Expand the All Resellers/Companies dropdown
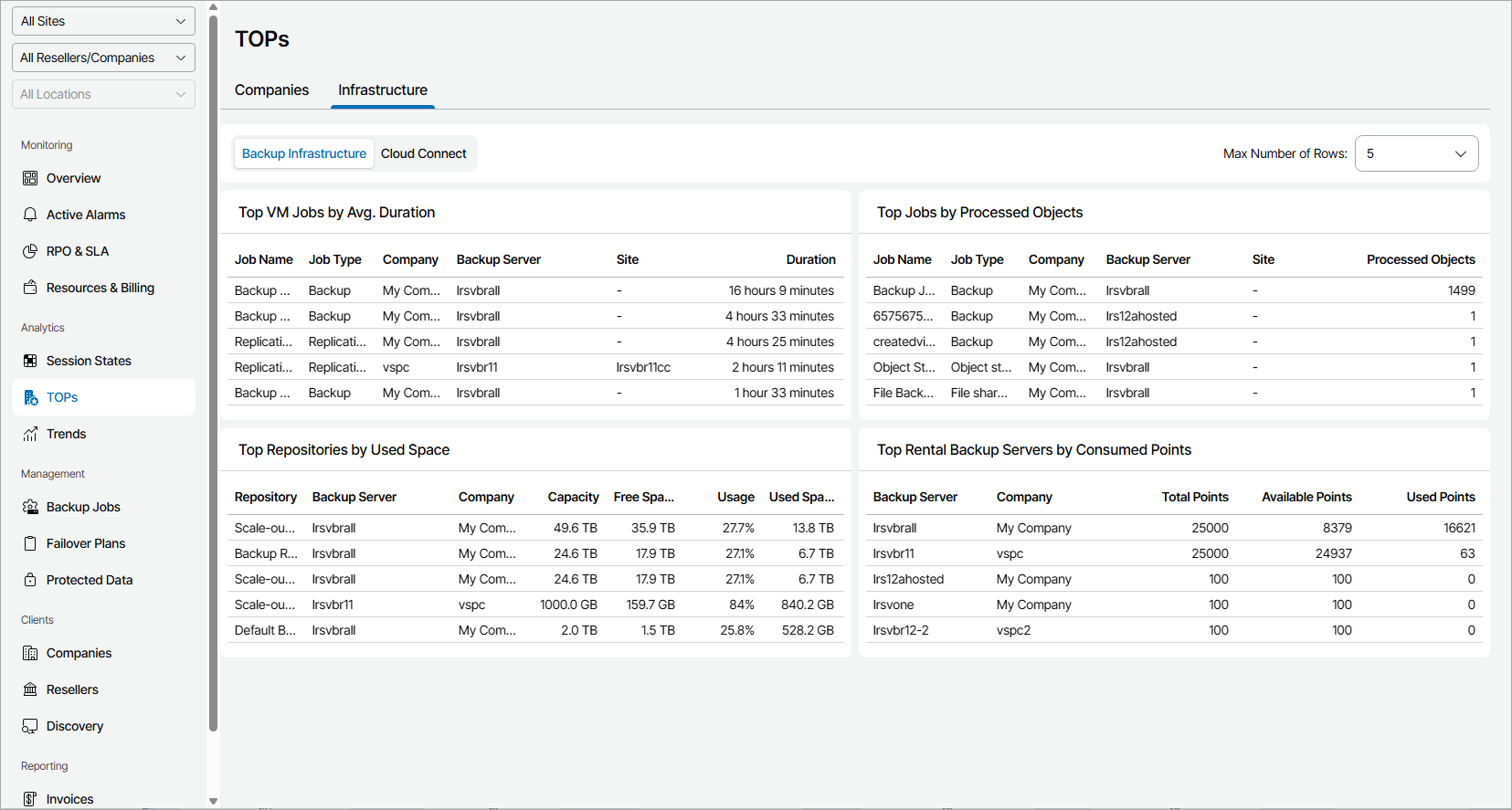Screen dimensions: 1512x810 pyautogui.click(x=103, y=58)
